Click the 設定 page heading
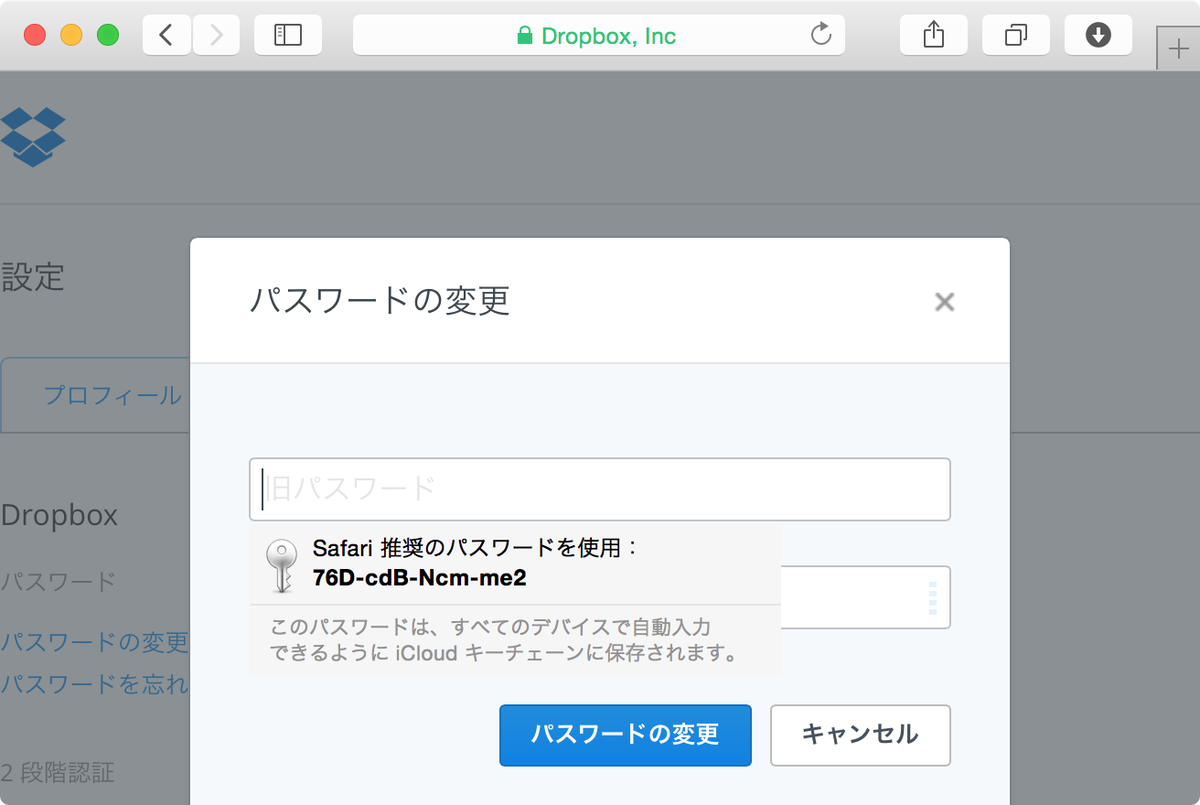 click(33, 277)
